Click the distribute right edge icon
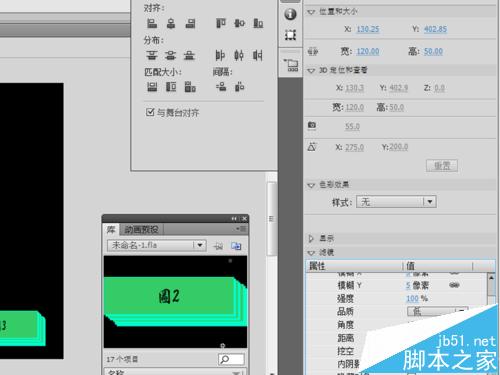The width and height of the screenshot is (500, 375). 258,55
